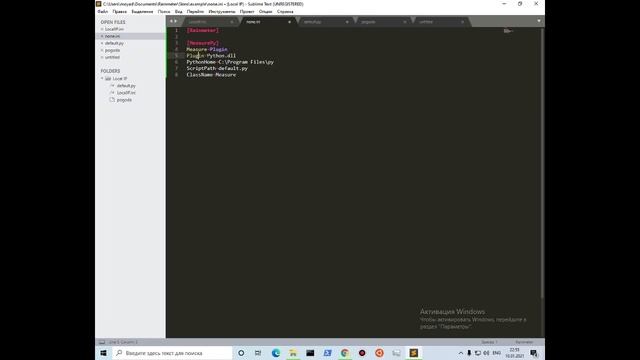Switch to the pogoda editor tab
Image resolution: width=640 pixels, height=360 pixels.
click(x=382, y=22)
